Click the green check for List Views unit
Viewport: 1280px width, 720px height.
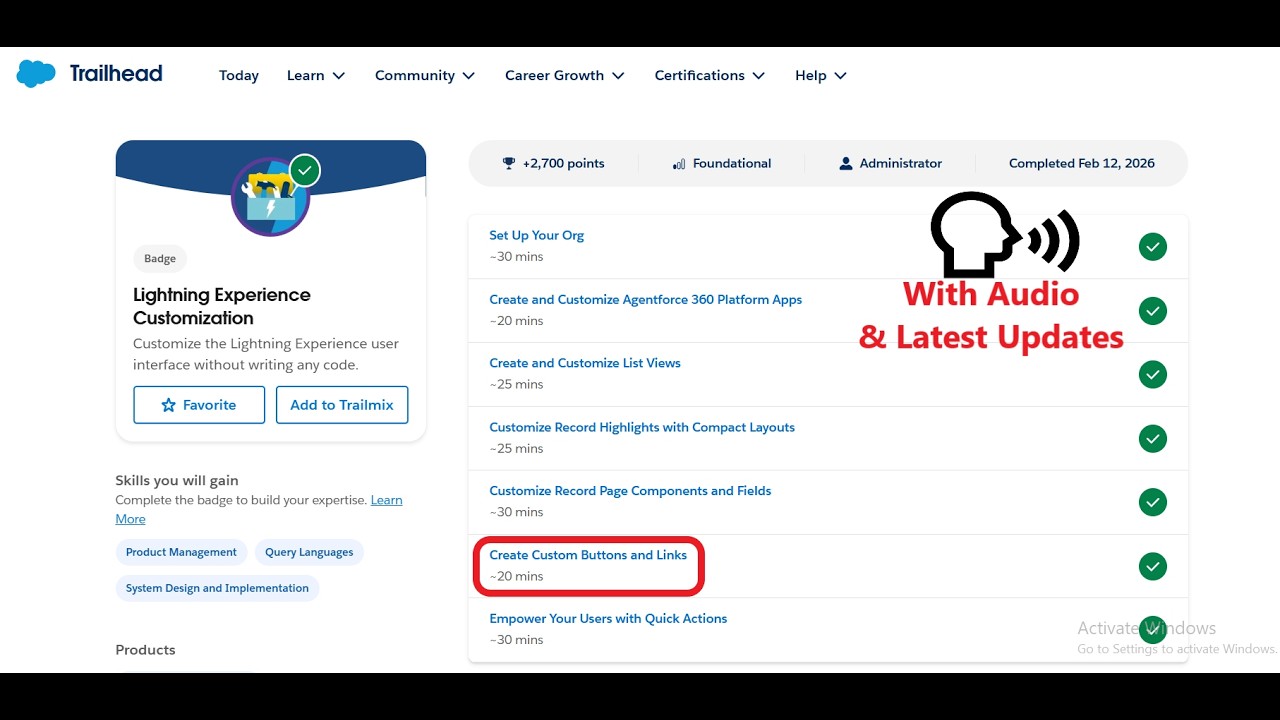click(x=1153, y=374)
